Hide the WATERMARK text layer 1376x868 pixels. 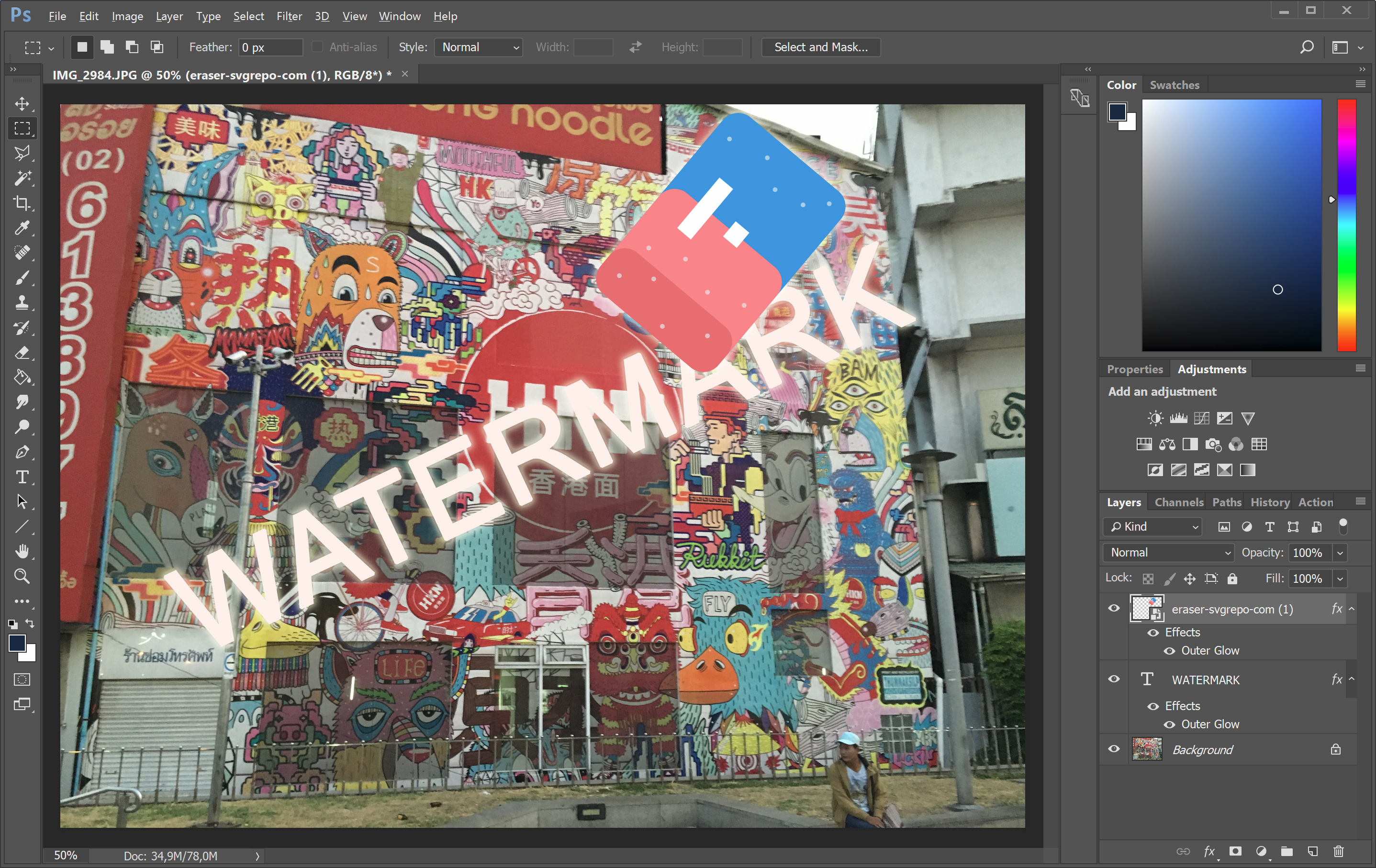(x=1114, y=679)
